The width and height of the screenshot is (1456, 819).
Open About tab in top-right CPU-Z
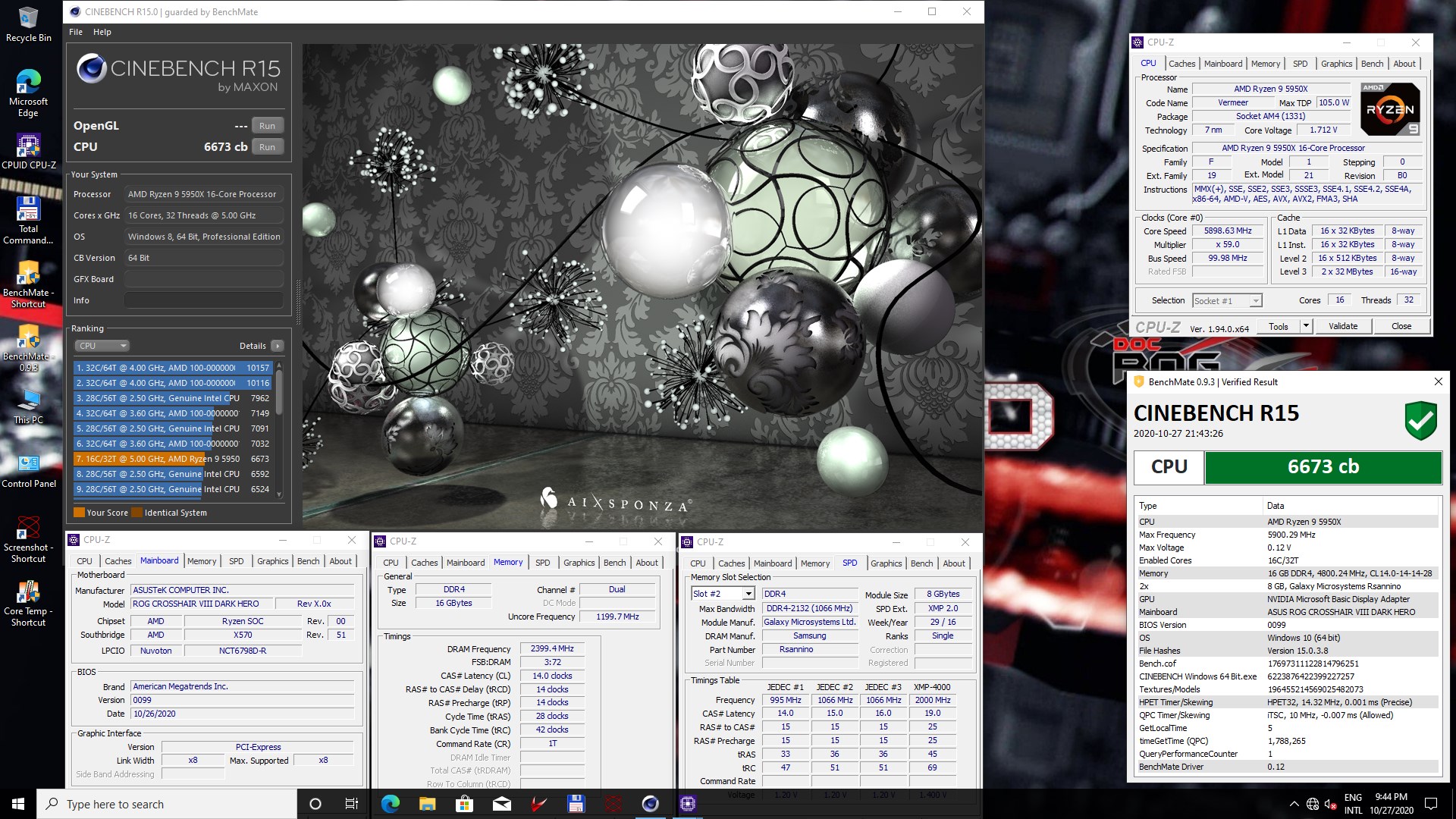tap(1404, 64)
